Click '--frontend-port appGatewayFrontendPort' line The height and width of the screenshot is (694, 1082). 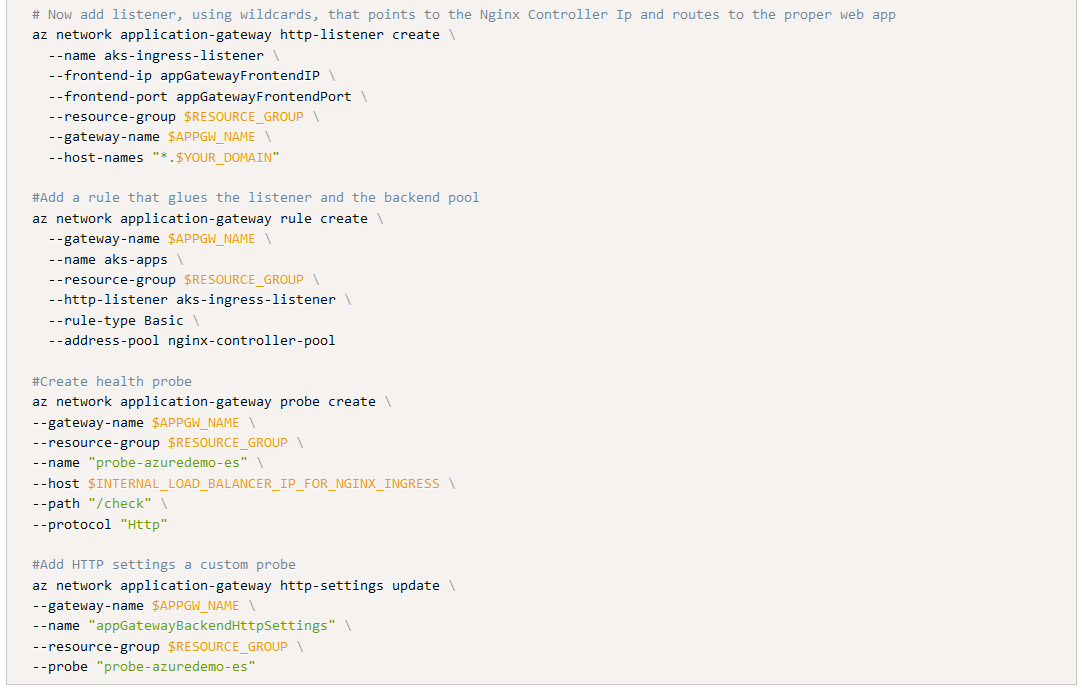tap(208, 96)
